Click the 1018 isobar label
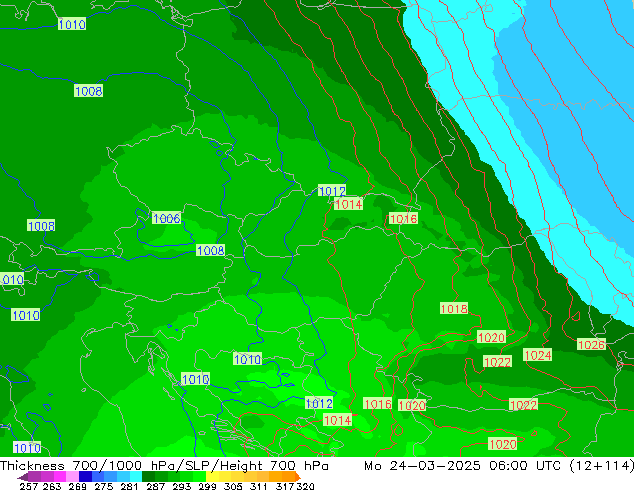This screenshot has height=490, width=634. [x=454, y=308]
